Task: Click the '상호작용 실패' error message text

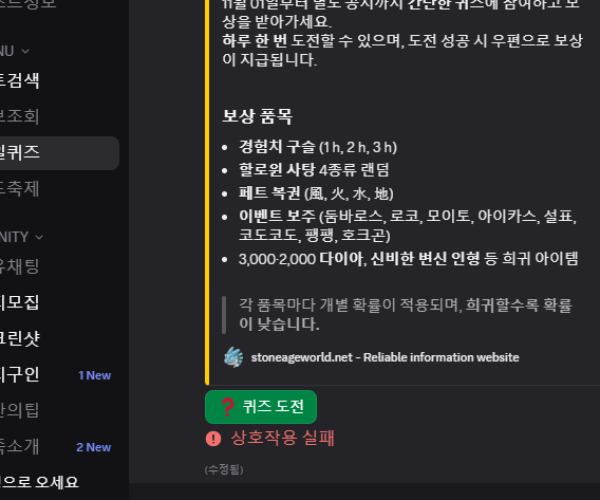Action: pyautogui.click(x=282, y=438)
